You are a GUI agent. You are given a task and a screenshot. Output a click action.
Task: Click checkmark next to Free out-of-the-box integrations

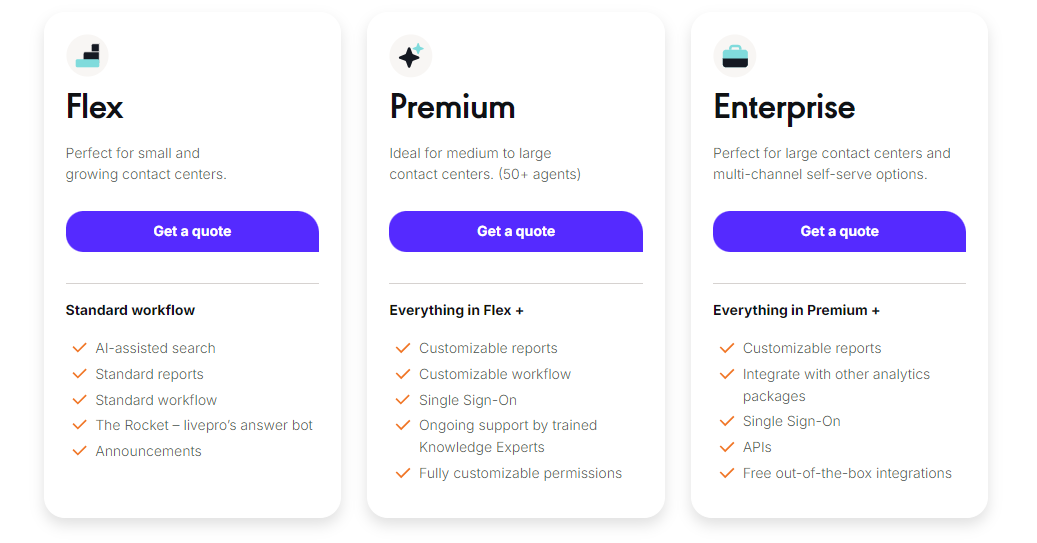click(x=727, y=474)
